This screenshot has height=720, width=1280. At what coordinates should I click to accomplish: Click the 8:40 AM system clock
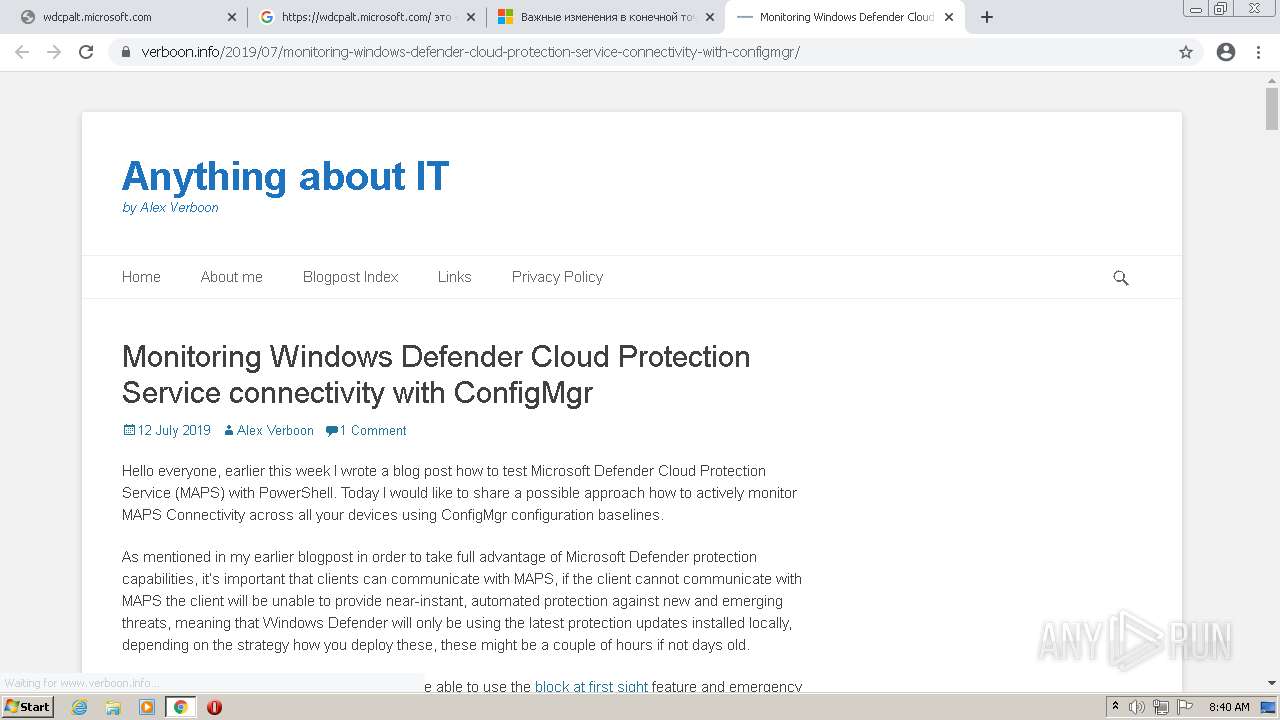coord(1229,707)
